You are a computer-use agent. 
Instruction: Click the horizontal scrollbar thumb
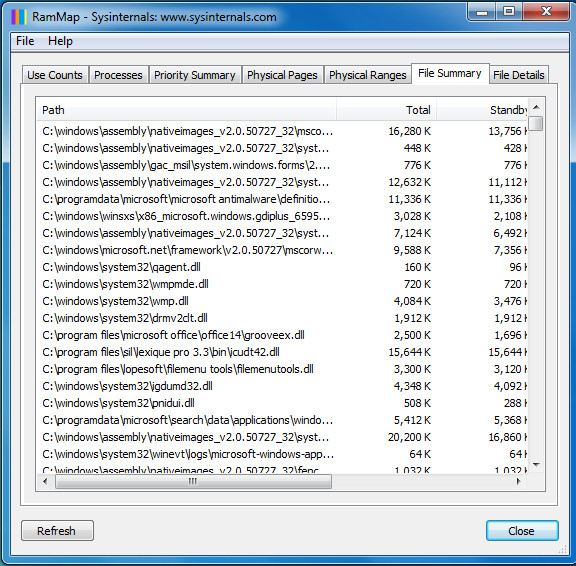(193, 481)
